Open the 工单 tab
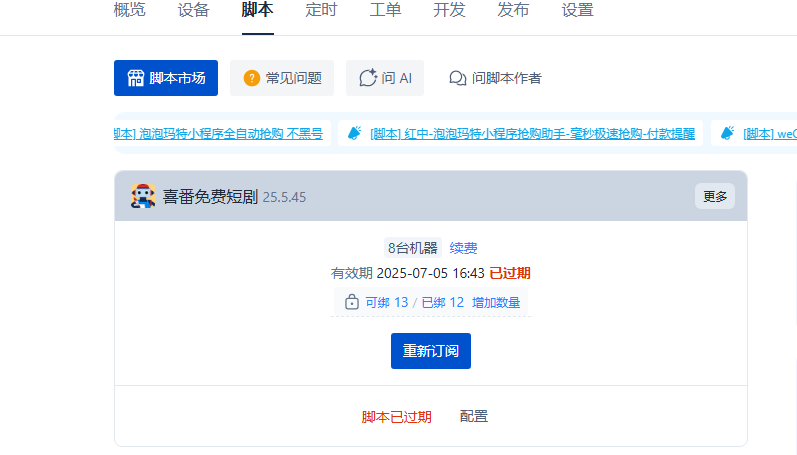Viewport: 797px width, 455px height. click(x=385, y=10)
